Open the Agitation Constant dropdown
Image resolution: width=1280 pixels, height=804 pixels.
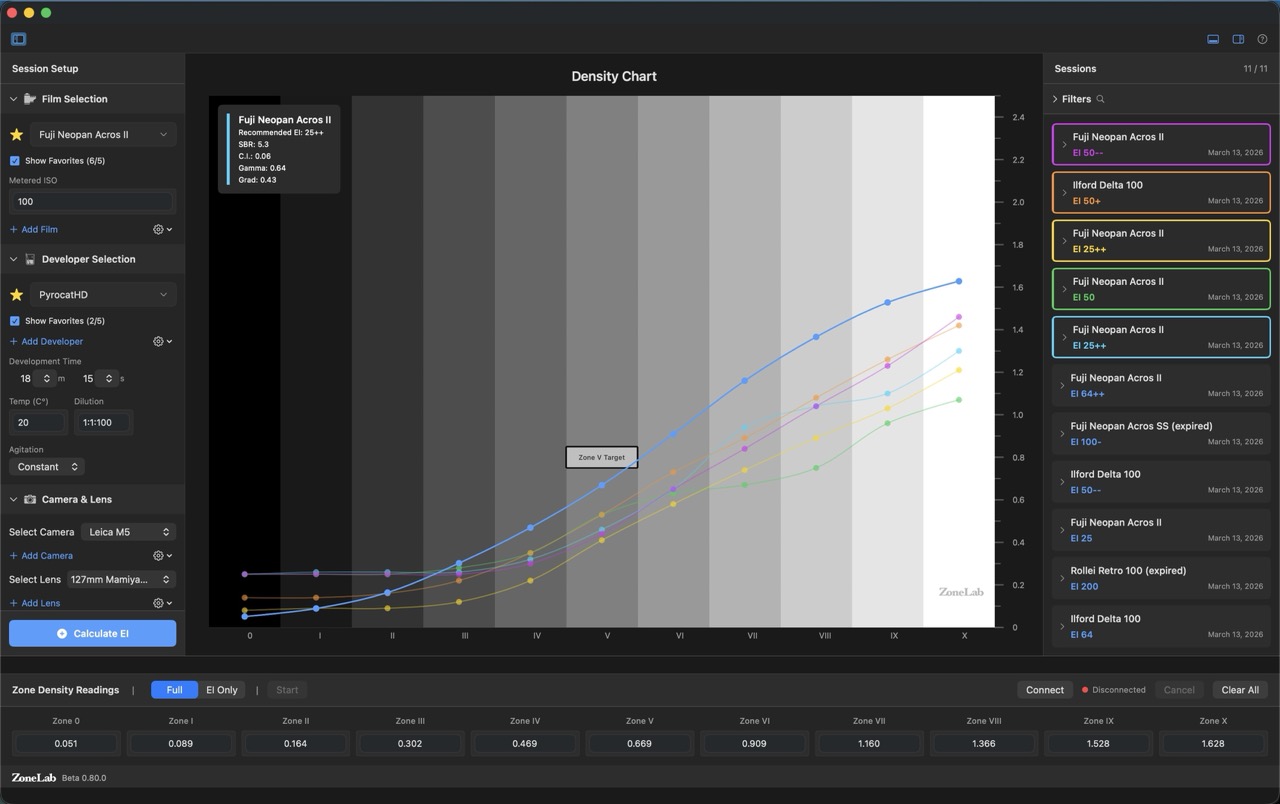(46, 467)
